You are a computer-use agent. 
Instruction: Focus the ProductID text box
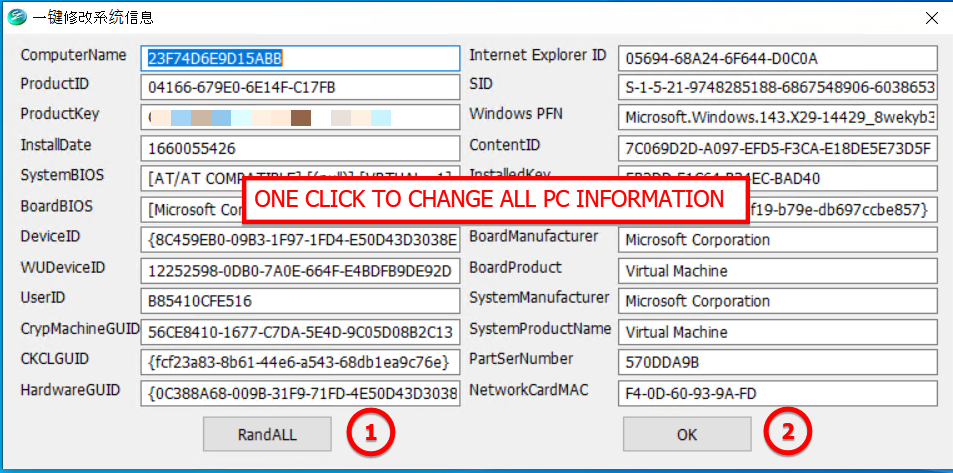(x=300, y=88)
